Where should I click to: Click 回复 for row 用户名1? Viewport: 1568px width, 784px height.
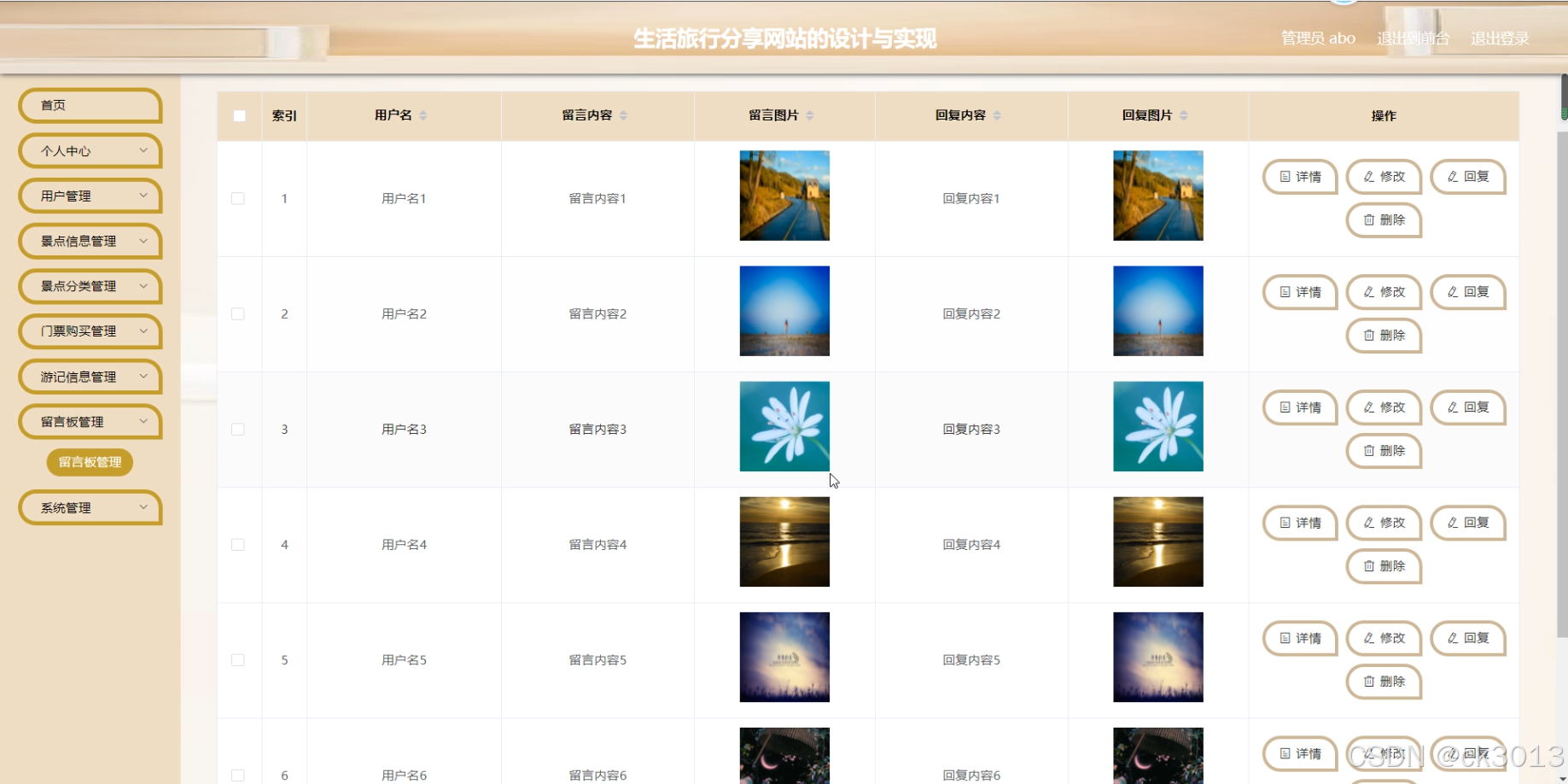(1467, 177)
